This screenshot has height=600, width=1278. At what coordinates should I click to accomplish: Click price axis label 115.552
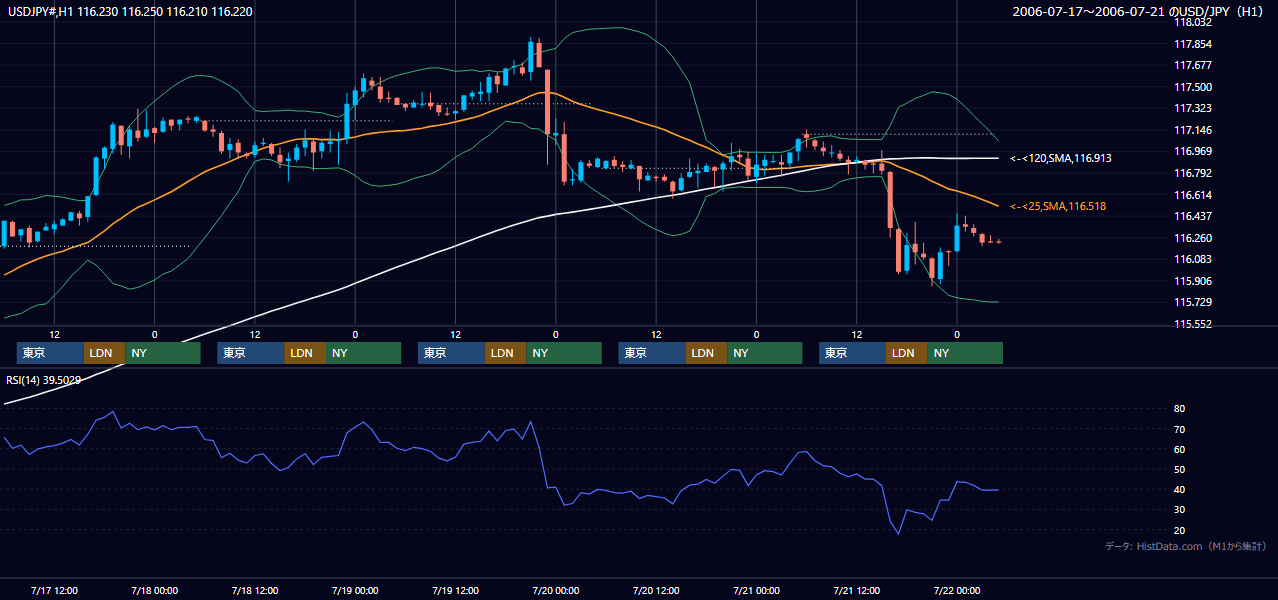[1194, 324]
